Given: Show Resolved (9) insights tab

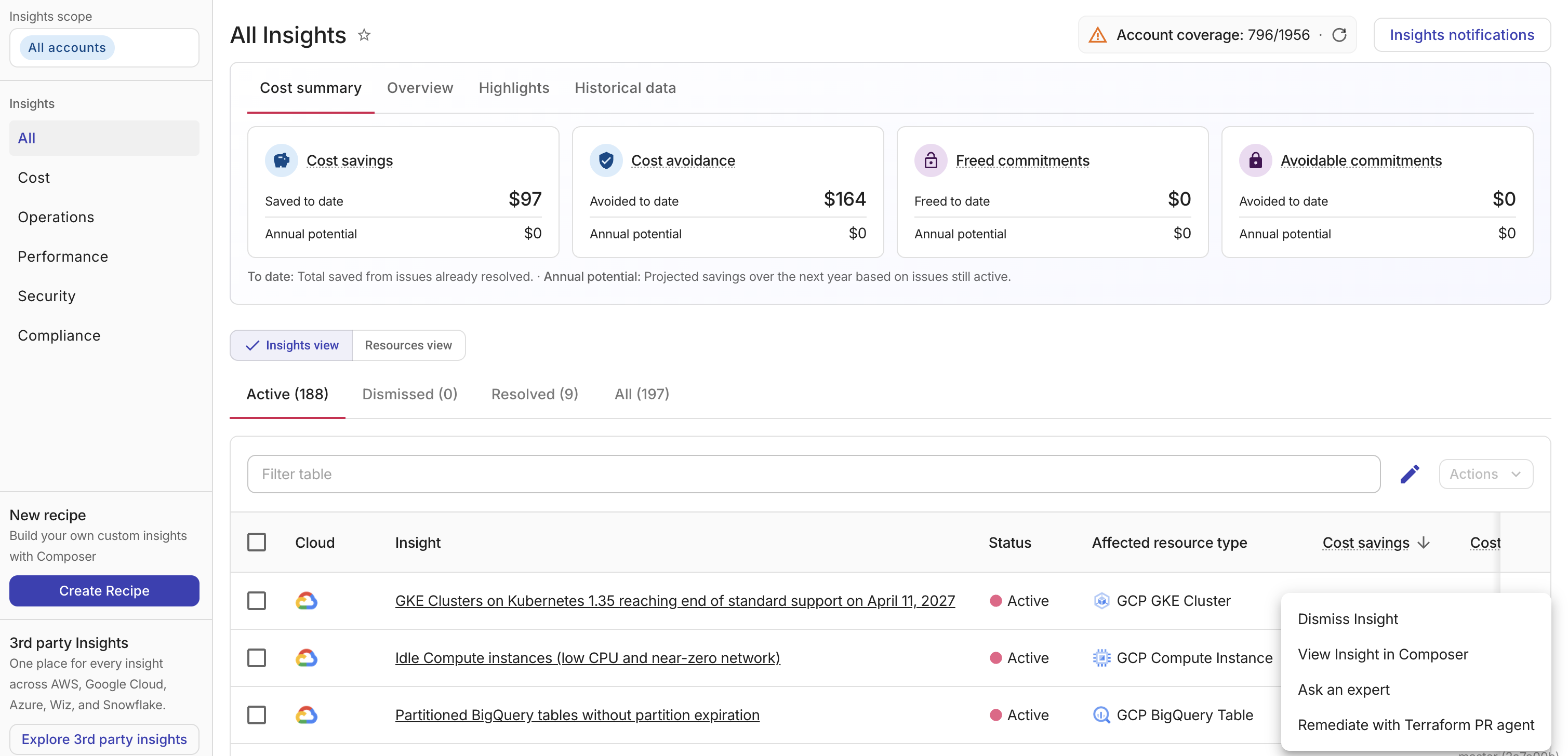Looking at the screenshot, I should 535,394.
